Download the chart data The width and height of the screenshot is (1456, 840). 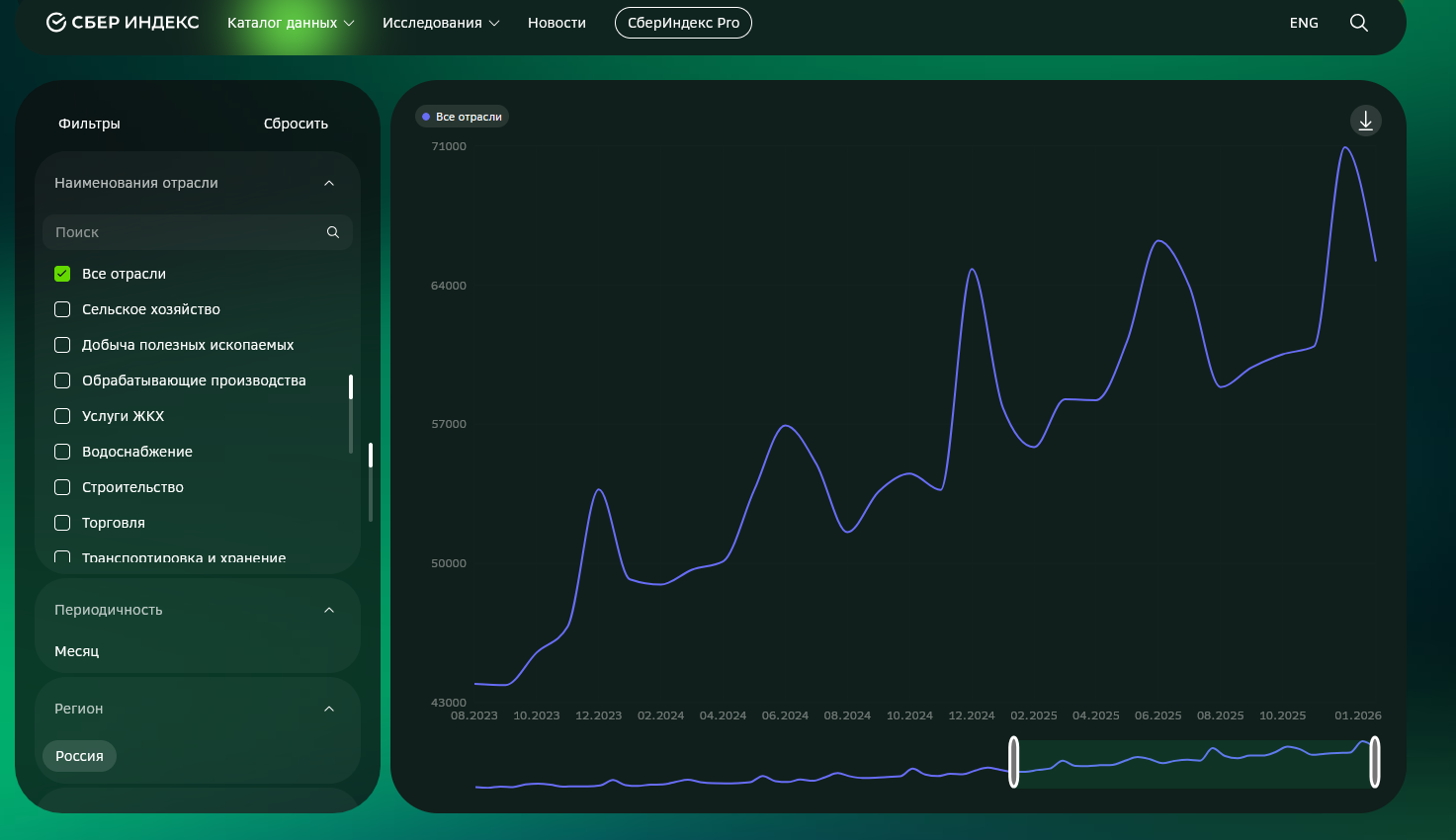click(x=1365, y=121)
